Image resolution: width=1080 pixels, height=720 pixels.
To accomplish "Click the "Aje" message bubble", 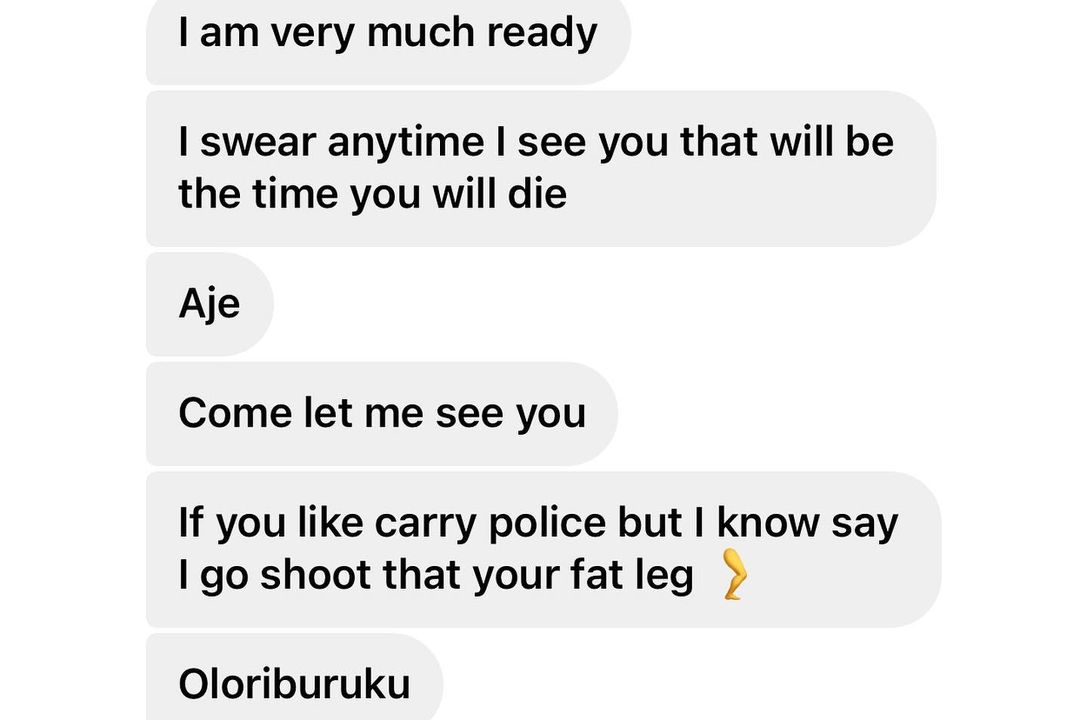I will pos(210,304).
